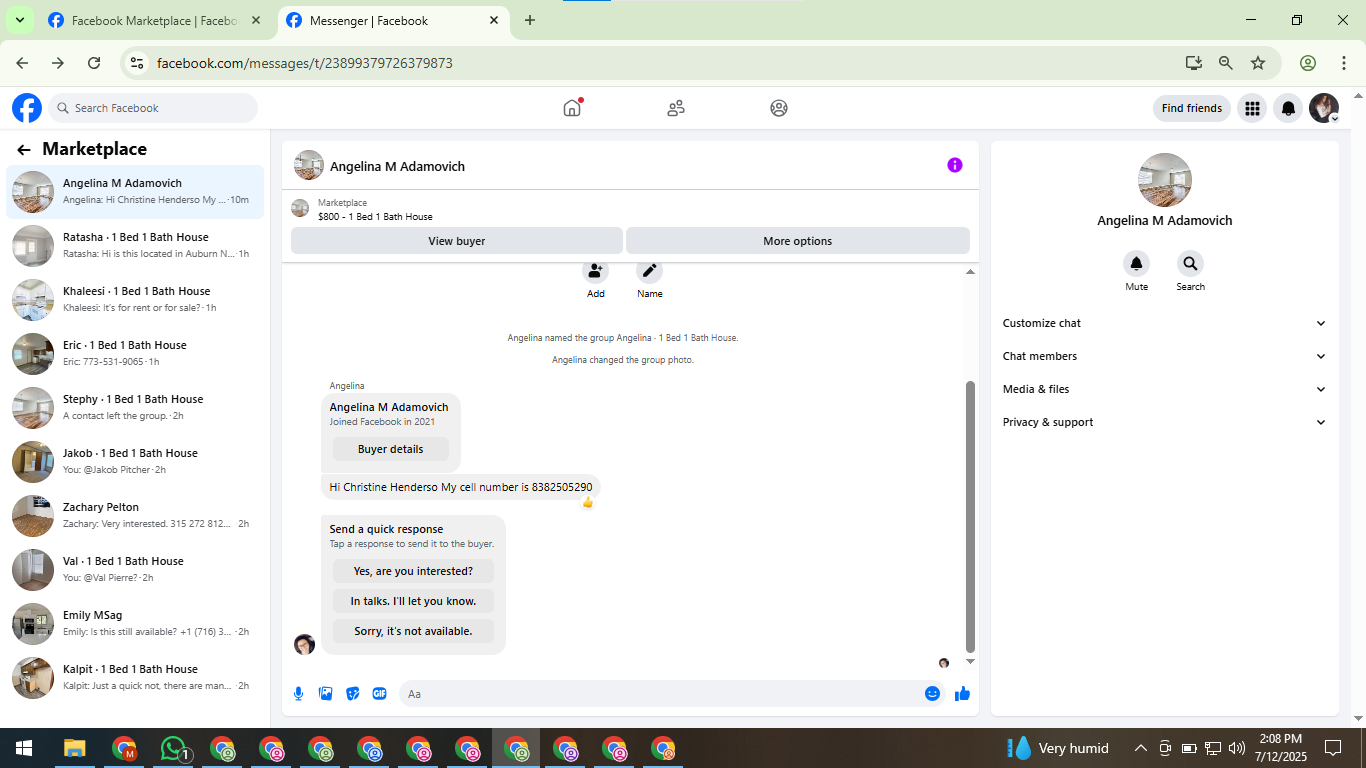Bookmark this page with the star icon
The image size is (1366, 768).
pyautogui.click(x=1258, y=63)
